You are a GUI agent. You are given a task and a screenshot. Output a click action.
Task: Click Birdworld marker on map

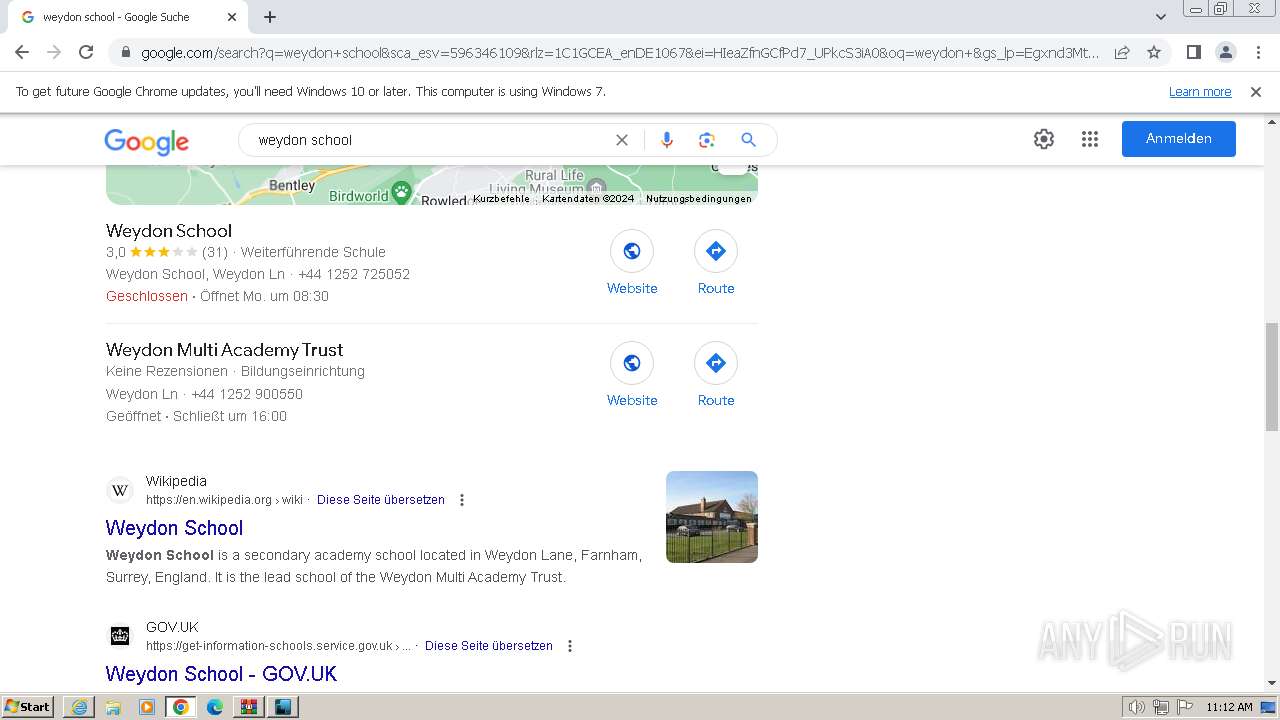[401, 192]
